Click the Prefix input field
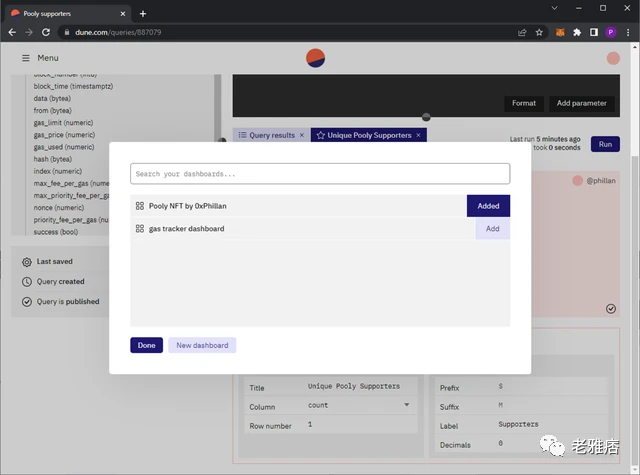Viewport: 640px width, 475px height. tap(551, 386)
